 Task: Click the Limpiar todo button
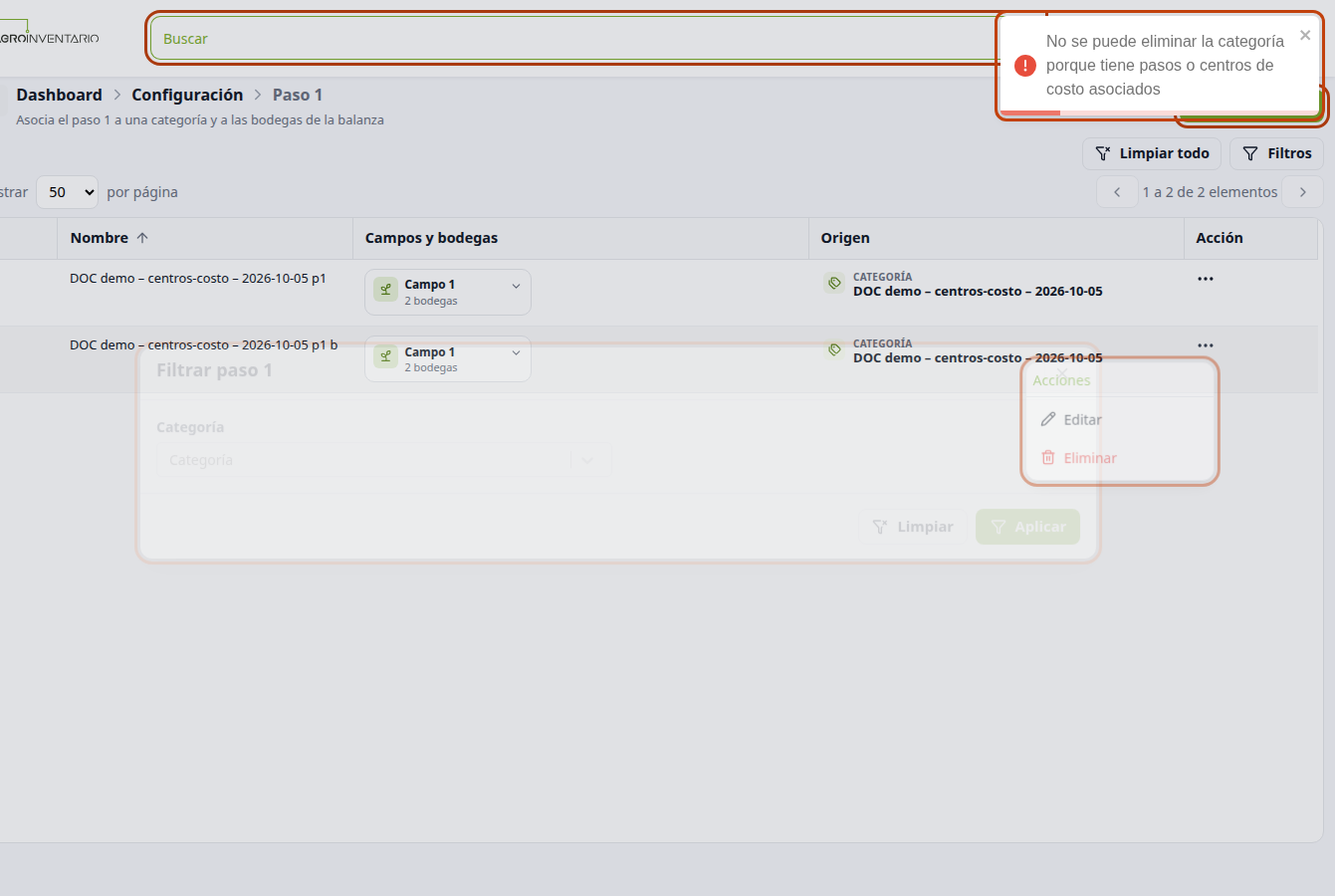click(x=1152, y=153)
